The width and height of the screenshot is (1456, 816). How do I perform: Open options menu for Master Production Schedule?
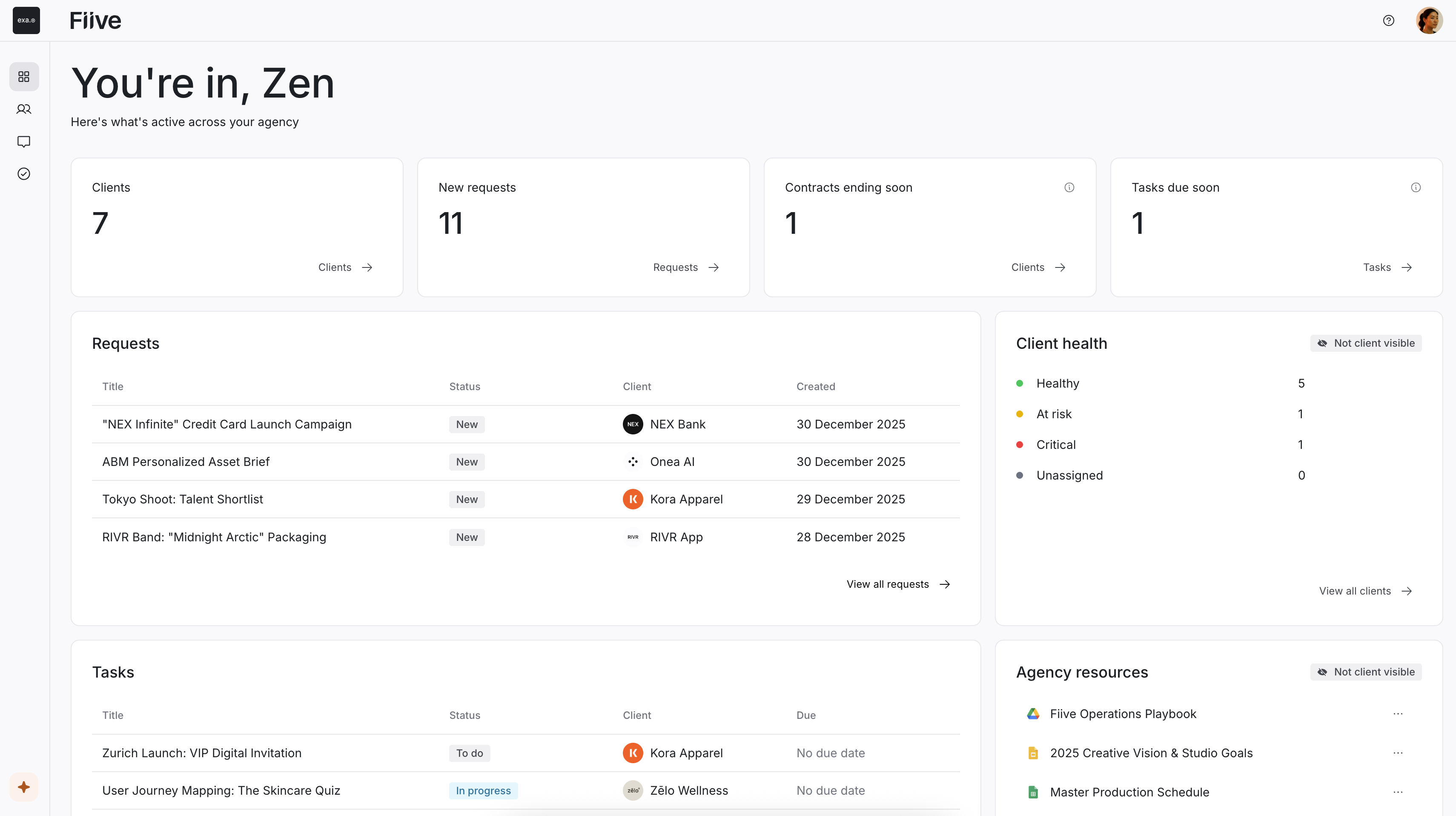(1399, 792)
